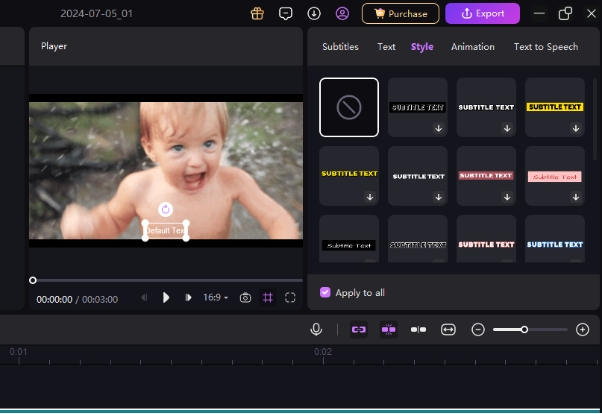Screen dimensions: 602x414
Task: Click the project title 2024-07-05_01
Action: (x=96, y=14)
